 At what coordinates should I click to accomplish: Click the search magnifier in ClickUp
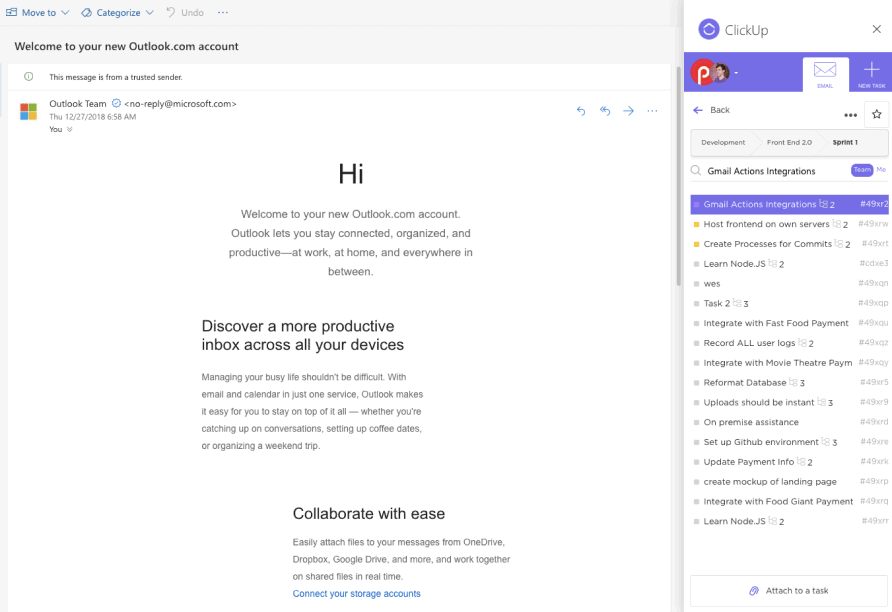point(697,171)
